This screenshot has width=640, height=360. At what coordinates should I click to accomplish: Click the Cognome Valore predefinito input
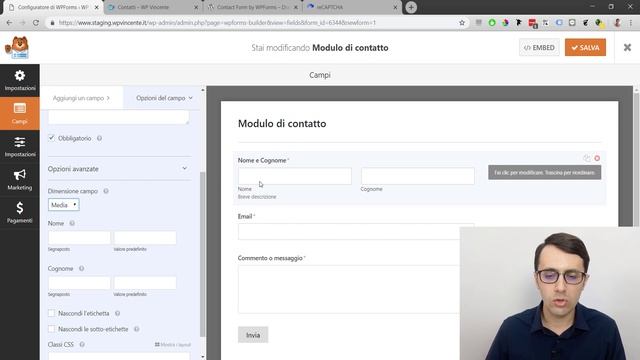[145, 283]
